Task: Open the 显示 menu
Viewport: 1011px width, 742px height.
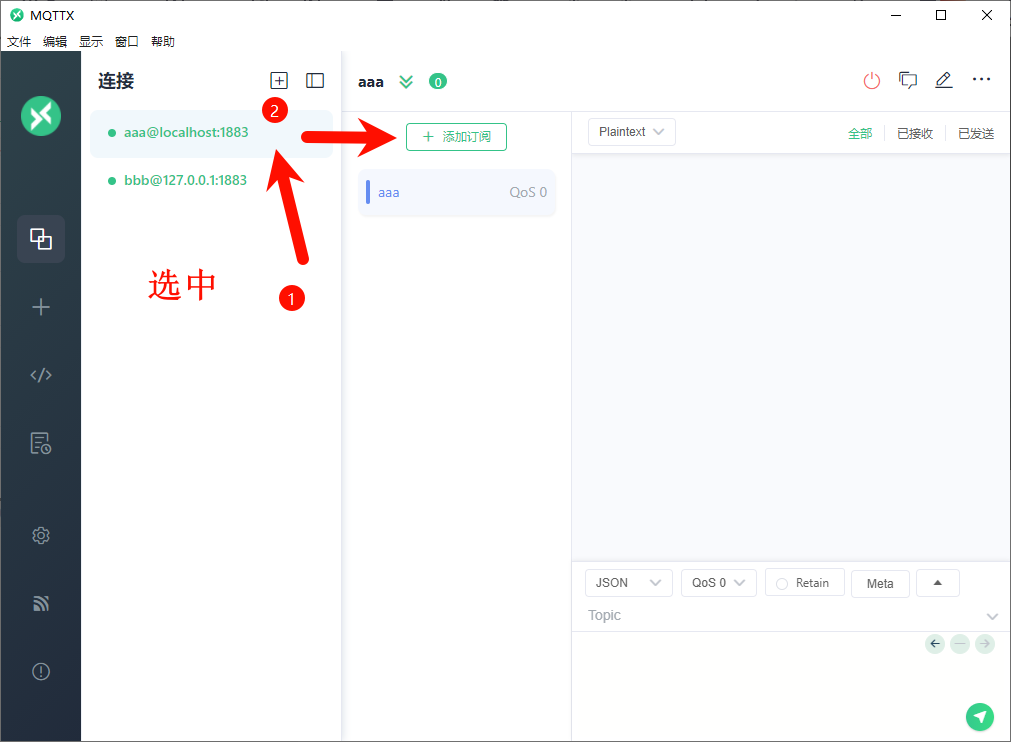Action: click(x=91, y=42)
